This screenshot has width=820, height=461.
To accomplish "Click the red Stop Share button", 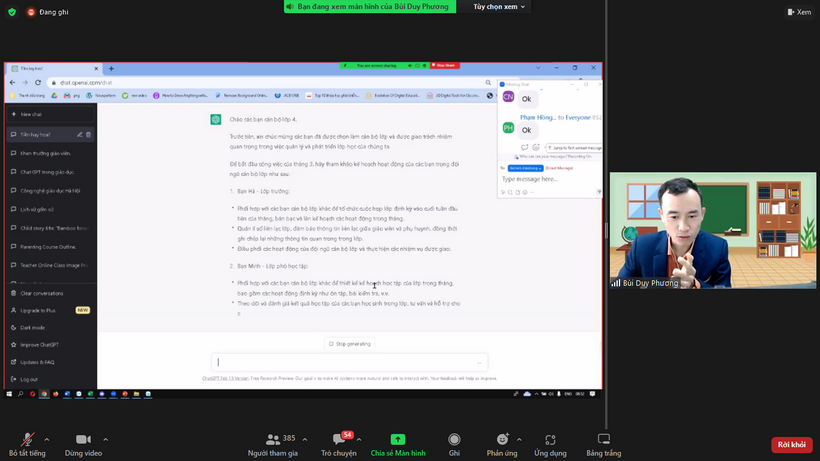I will pos(445,65).
